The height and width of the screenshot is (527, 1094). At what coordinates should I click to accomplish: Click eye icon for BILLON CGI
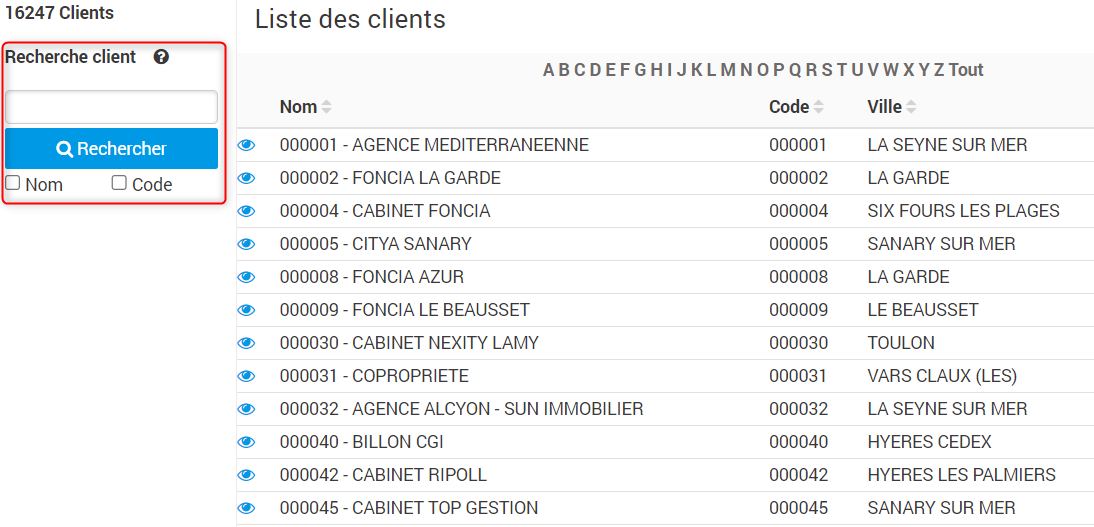click(x=246, y=442)
